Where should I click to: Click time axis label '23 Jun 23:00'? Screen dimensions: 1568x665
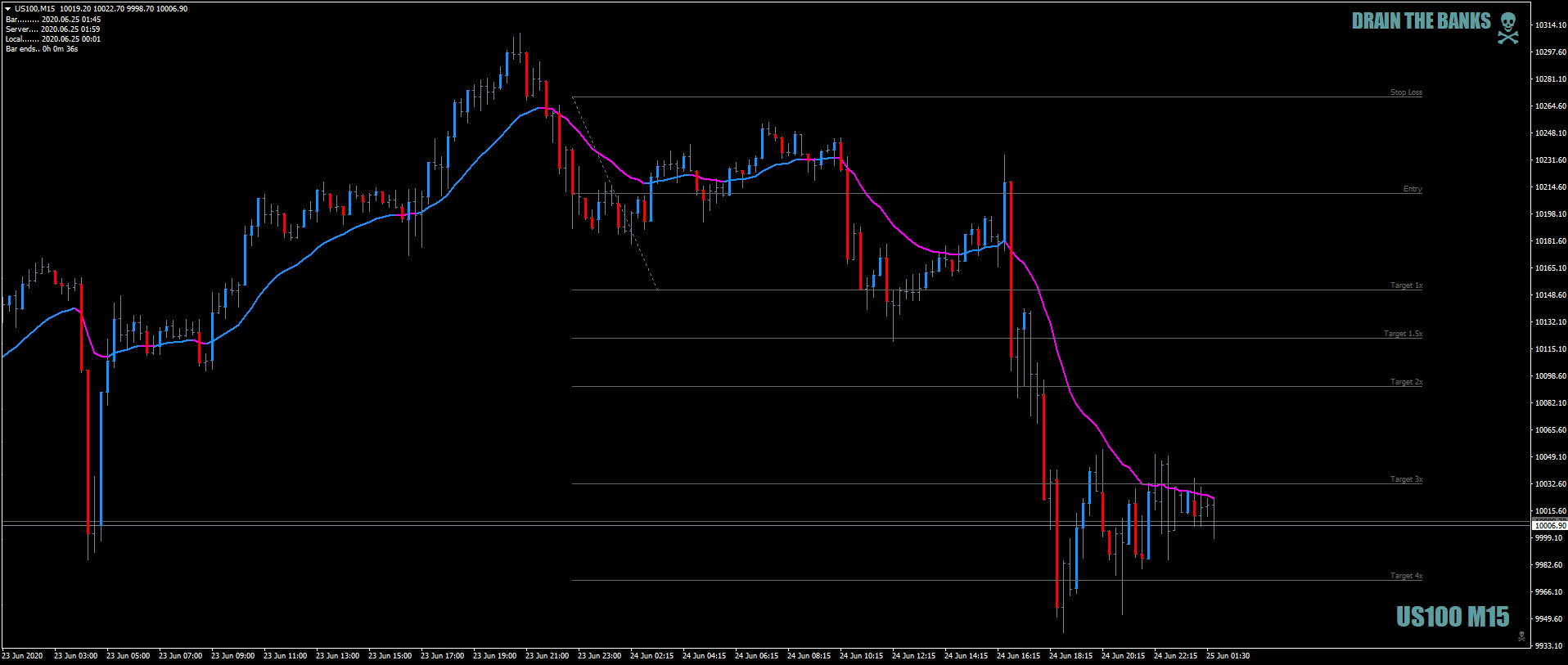click(x=599, y=656)
